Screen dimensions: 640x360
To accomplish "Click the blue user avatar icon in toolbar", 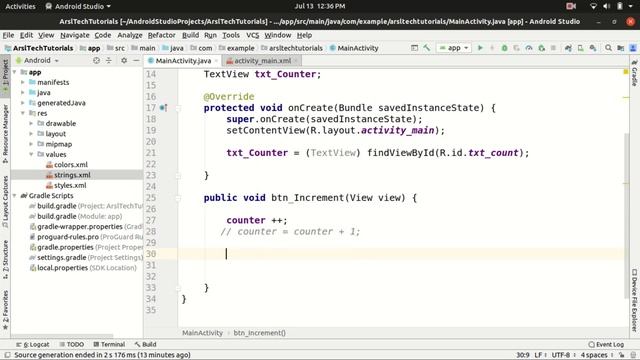I will pyautogui.click(x=633, y=48).
